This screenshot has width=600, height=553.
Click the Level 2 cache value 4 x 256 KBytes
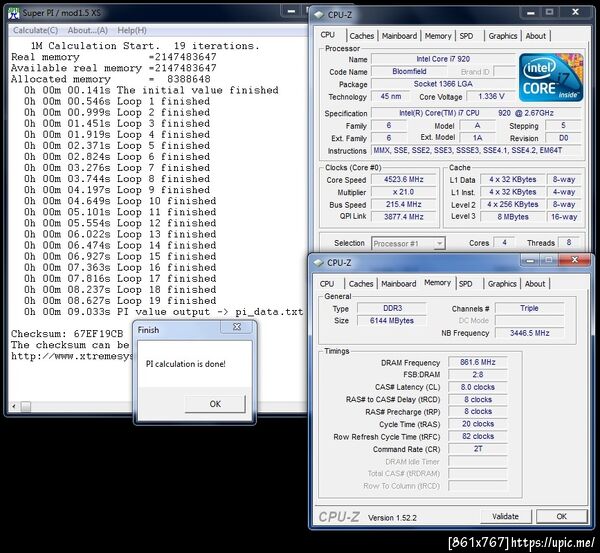tap(513, 204)
